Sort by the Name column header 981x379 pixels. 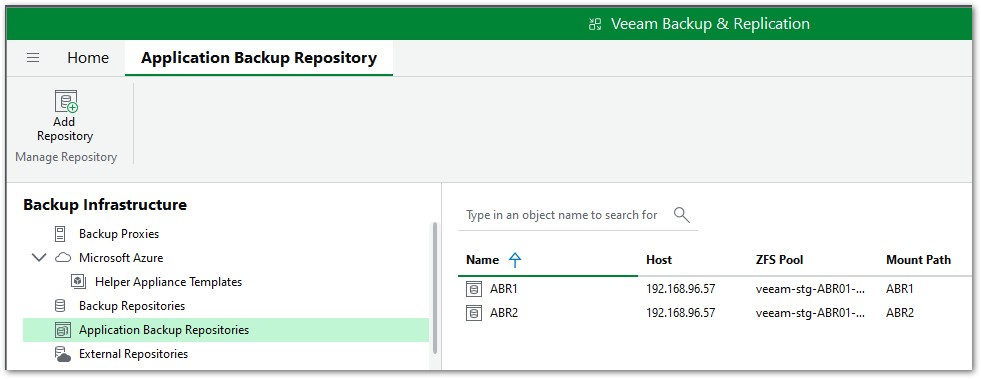(x=482, y=260)
